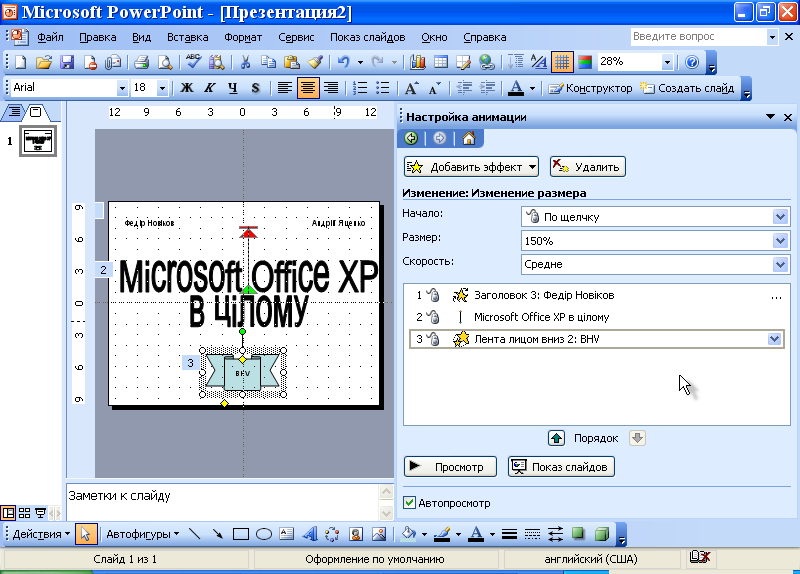Open the Начало dropdown set to По щелчку
The image size is (800, 574).
(780, 217)
